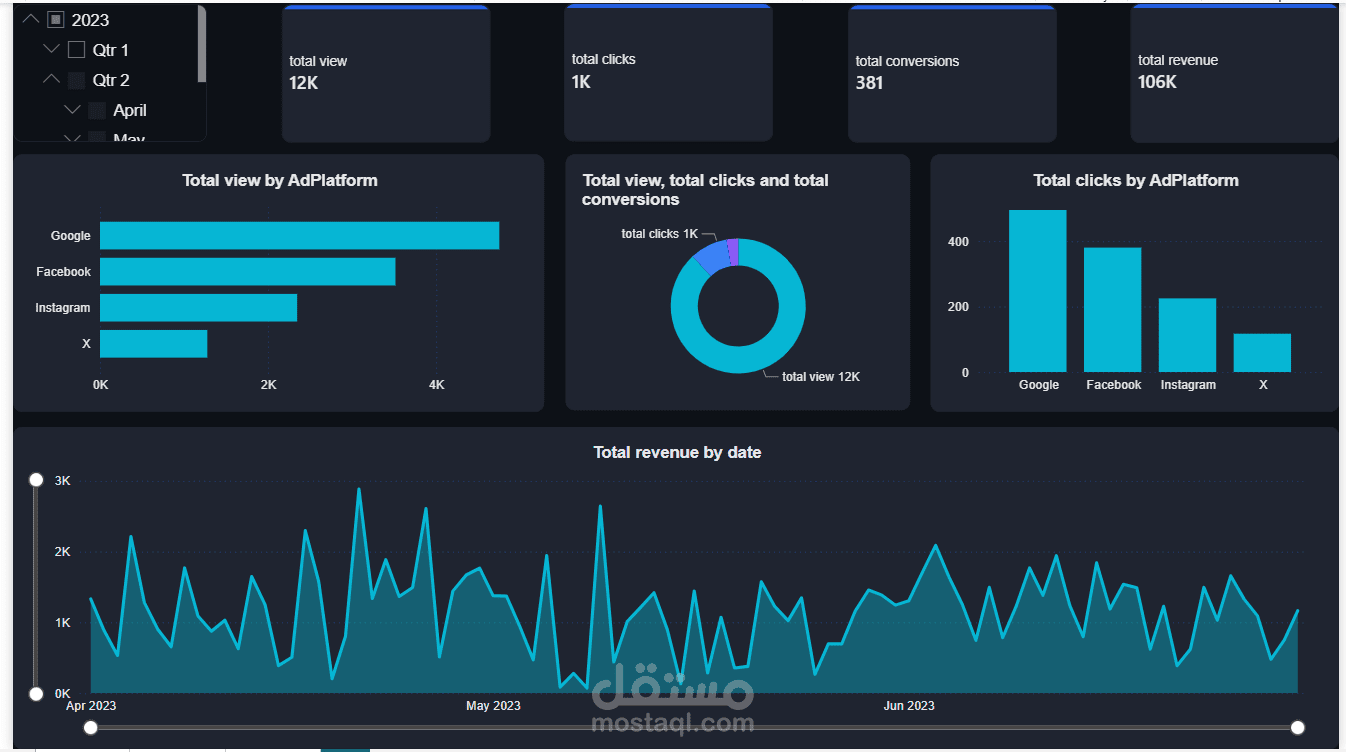Click the Facebook column in Total clicks chart

(x=1112, y=310)
